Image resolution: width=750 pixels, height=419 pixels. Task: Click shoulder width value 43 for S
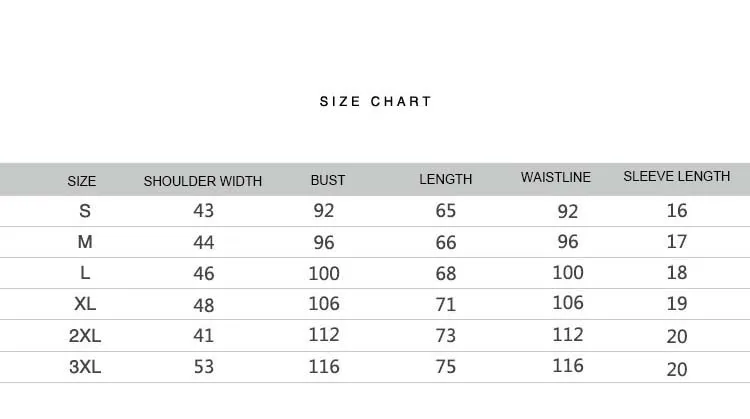point(204,210)
